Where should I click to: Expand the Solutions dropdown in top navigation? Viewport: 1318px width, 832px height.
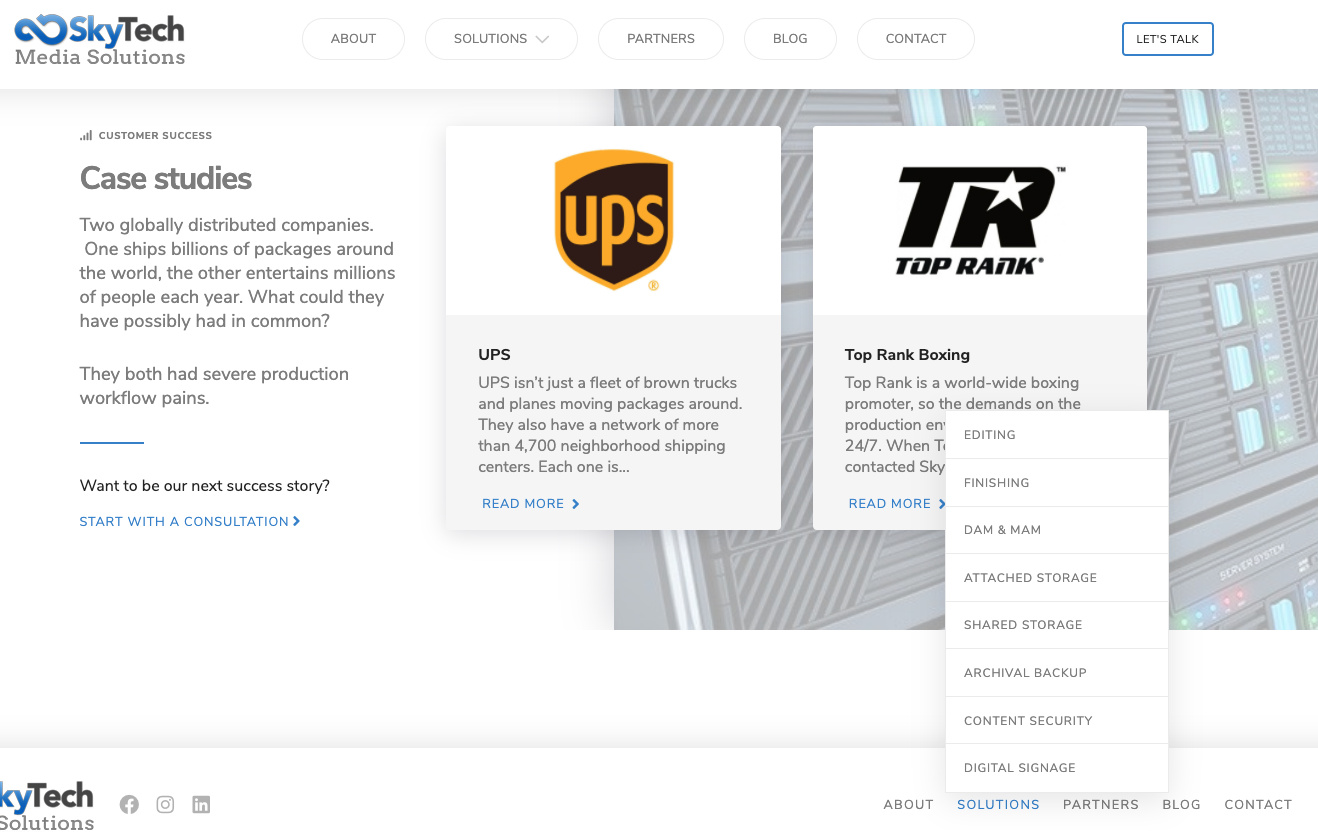501,39
